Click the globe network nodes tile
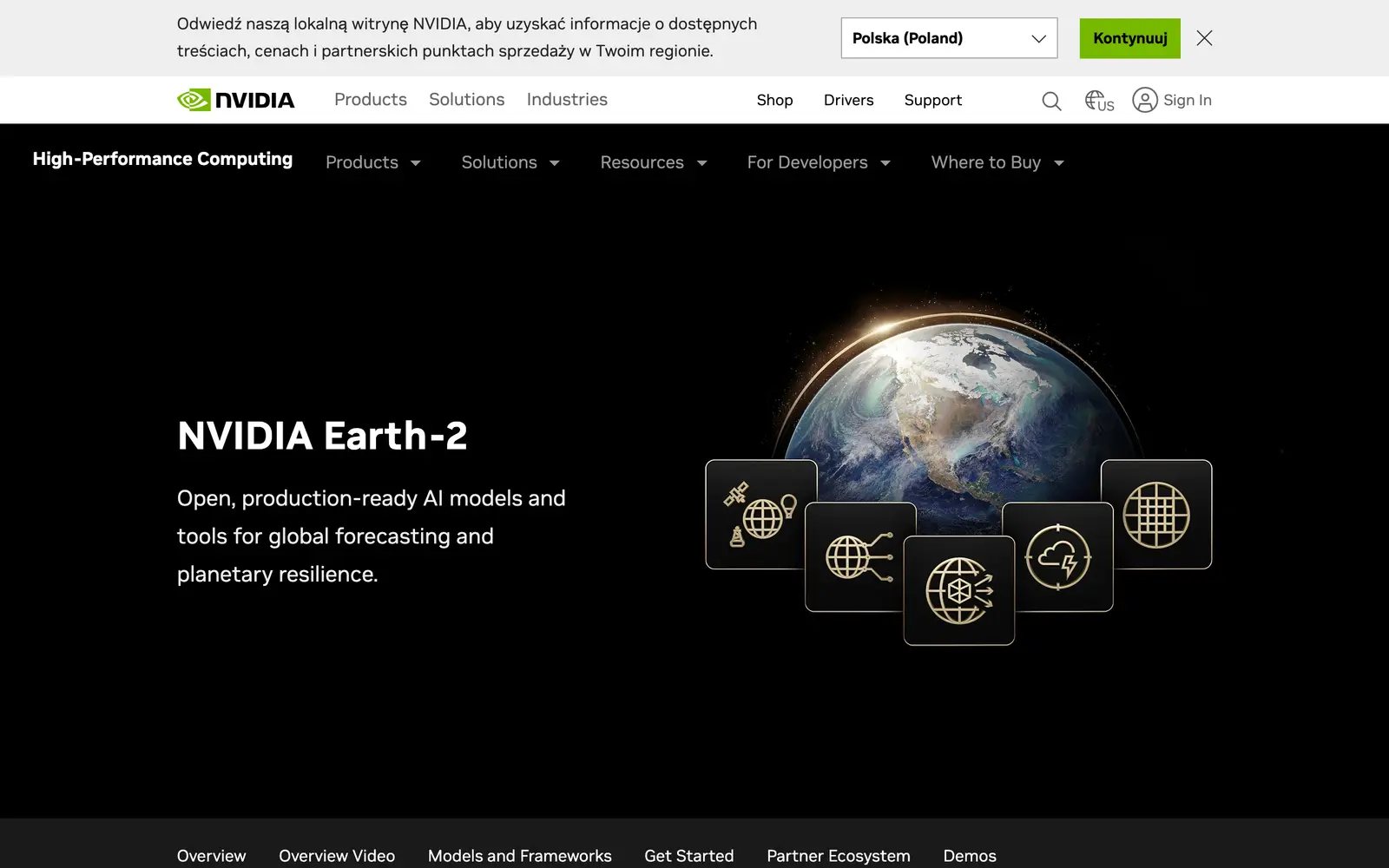Image resolution: width=1389 pixels, height=868 pixels. click(x=860, y=556)
